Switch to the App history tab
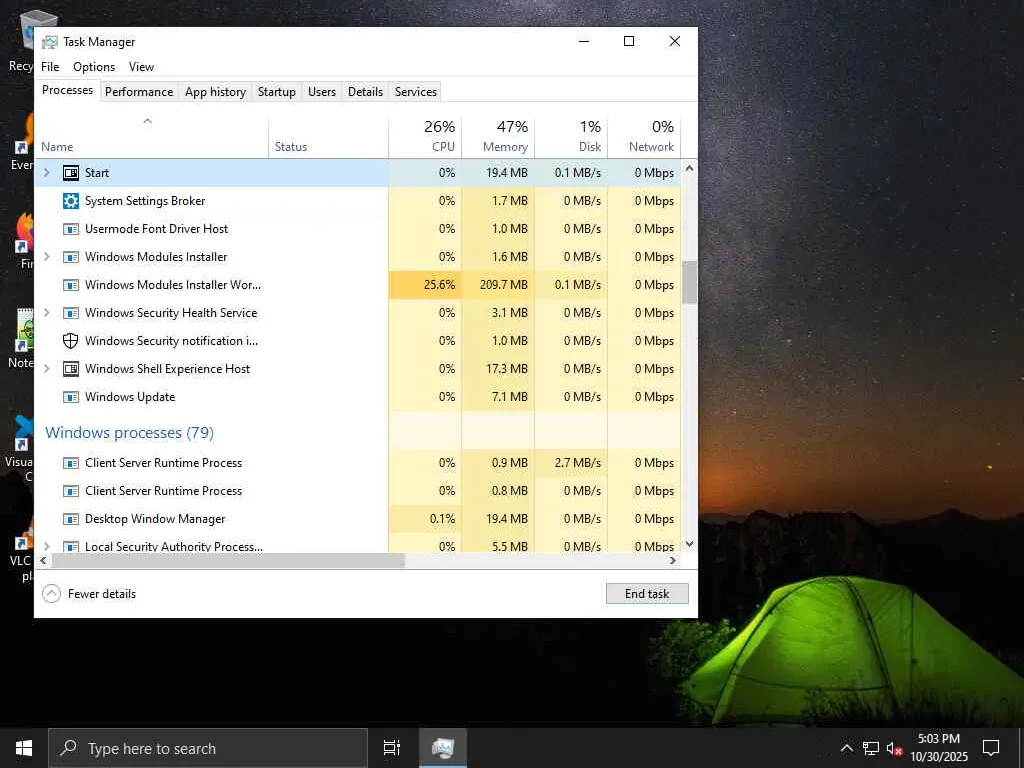This screenshot has height=768, width=1024. pyautogui.click(x=216, y=92)
